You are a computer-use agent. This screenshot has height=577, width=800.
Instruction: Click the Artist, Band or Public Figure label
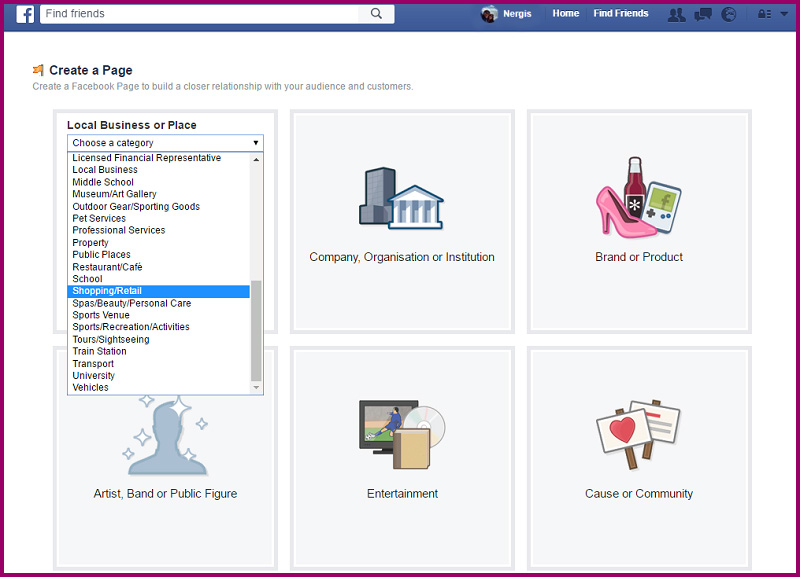pyautogui.click(x=165, y=494)
